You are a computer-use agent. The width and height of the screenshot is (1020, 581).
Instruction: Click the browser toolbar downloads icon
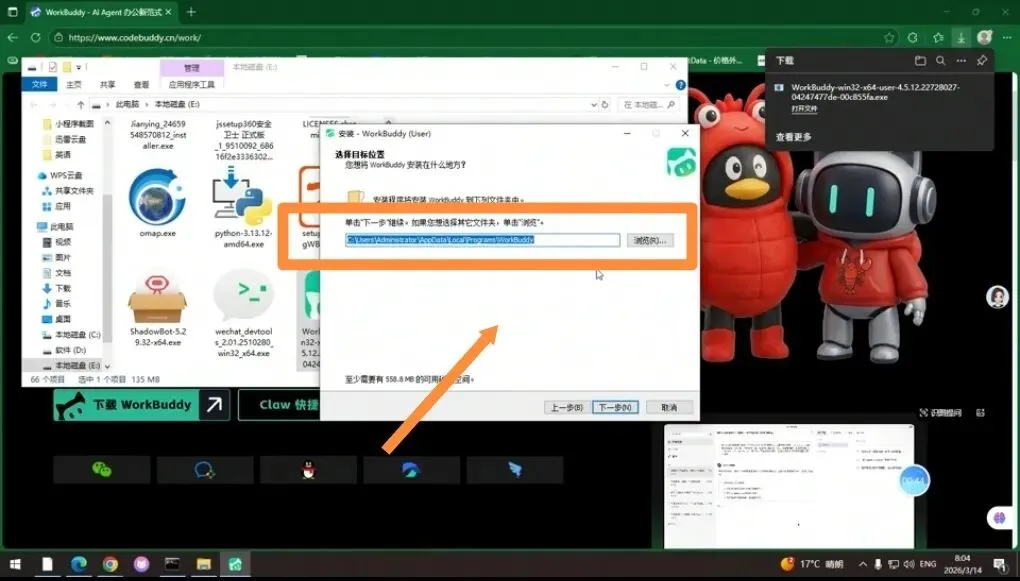tap(961, 38)
